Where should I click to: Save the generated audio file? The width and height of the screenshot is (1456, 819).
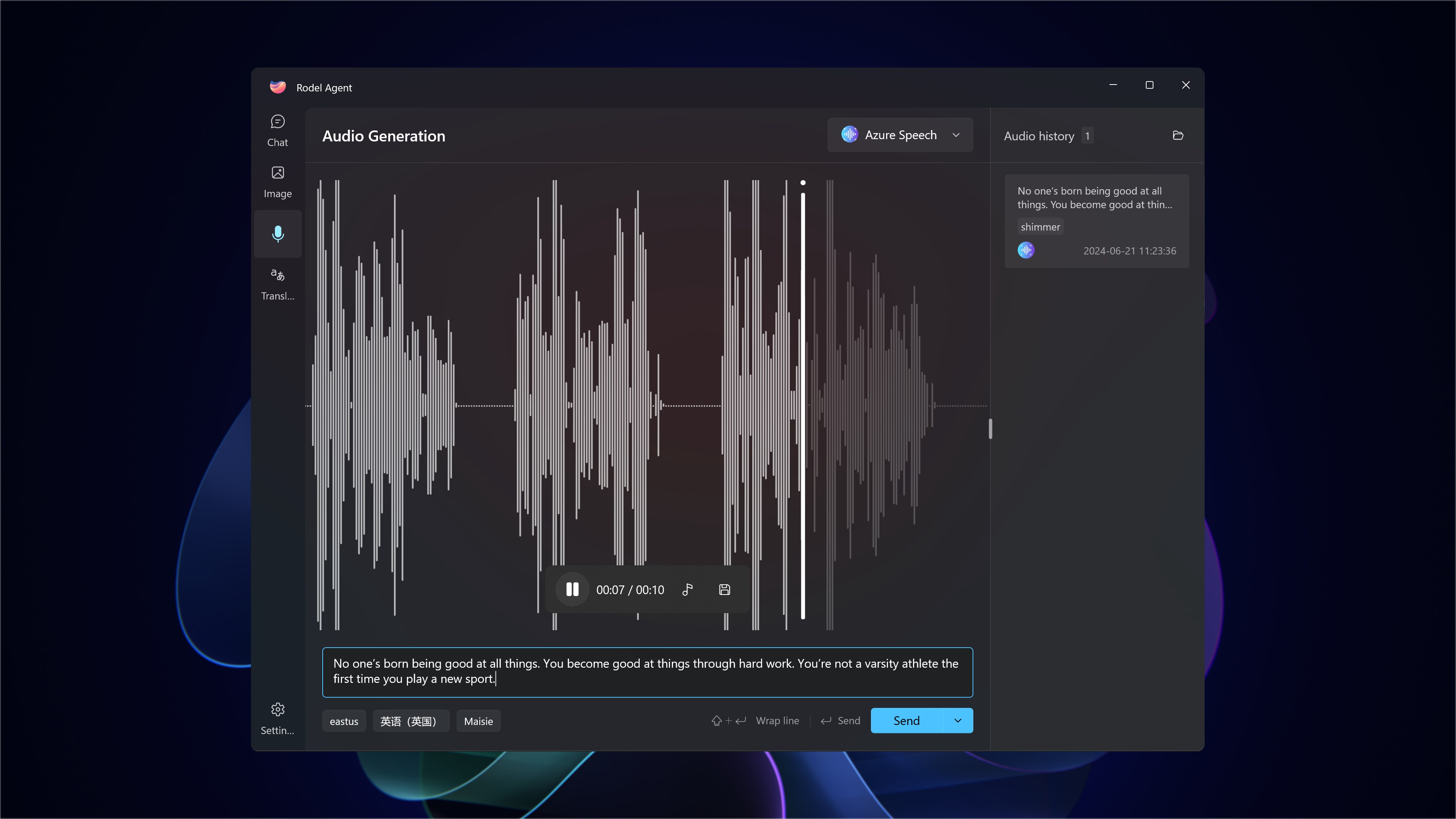(x=724, y=590)
